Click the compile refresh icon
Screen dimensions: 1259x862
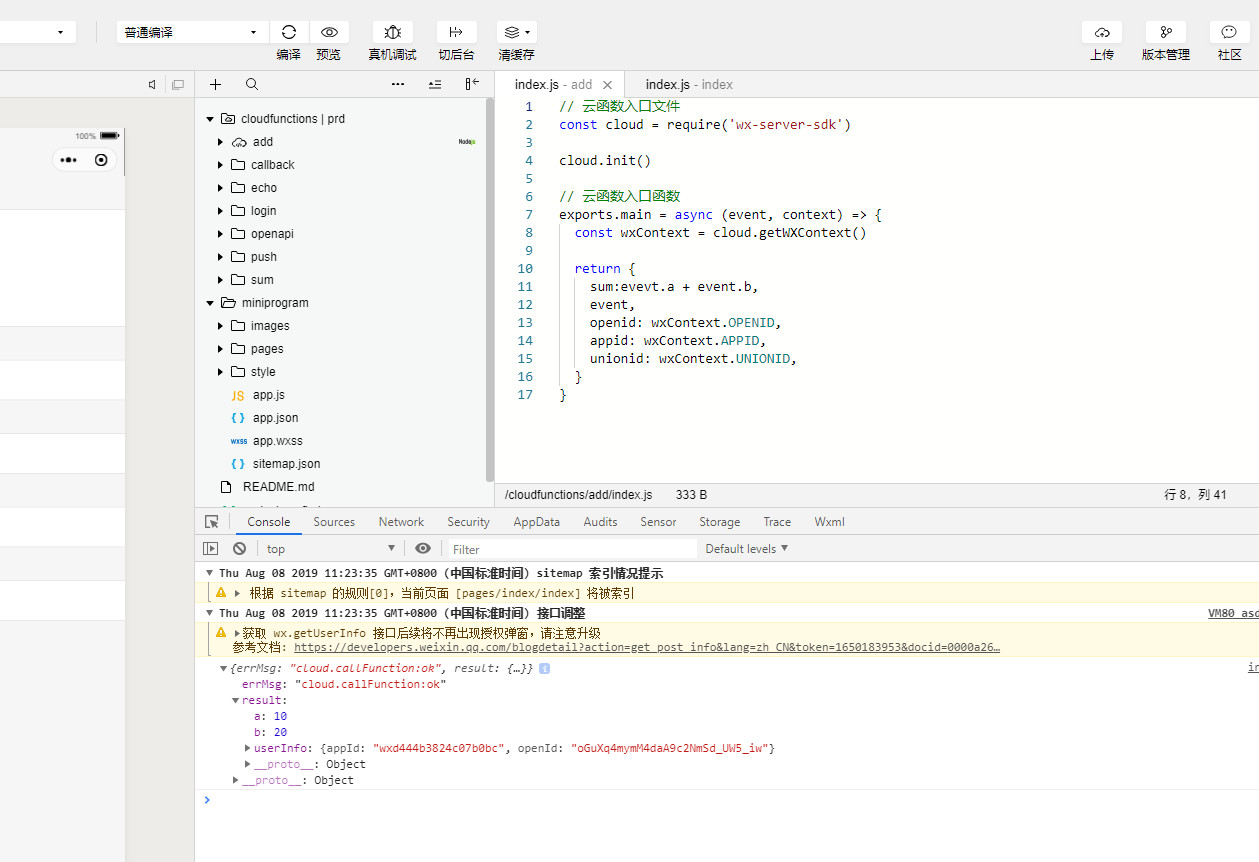click(289, 32)
